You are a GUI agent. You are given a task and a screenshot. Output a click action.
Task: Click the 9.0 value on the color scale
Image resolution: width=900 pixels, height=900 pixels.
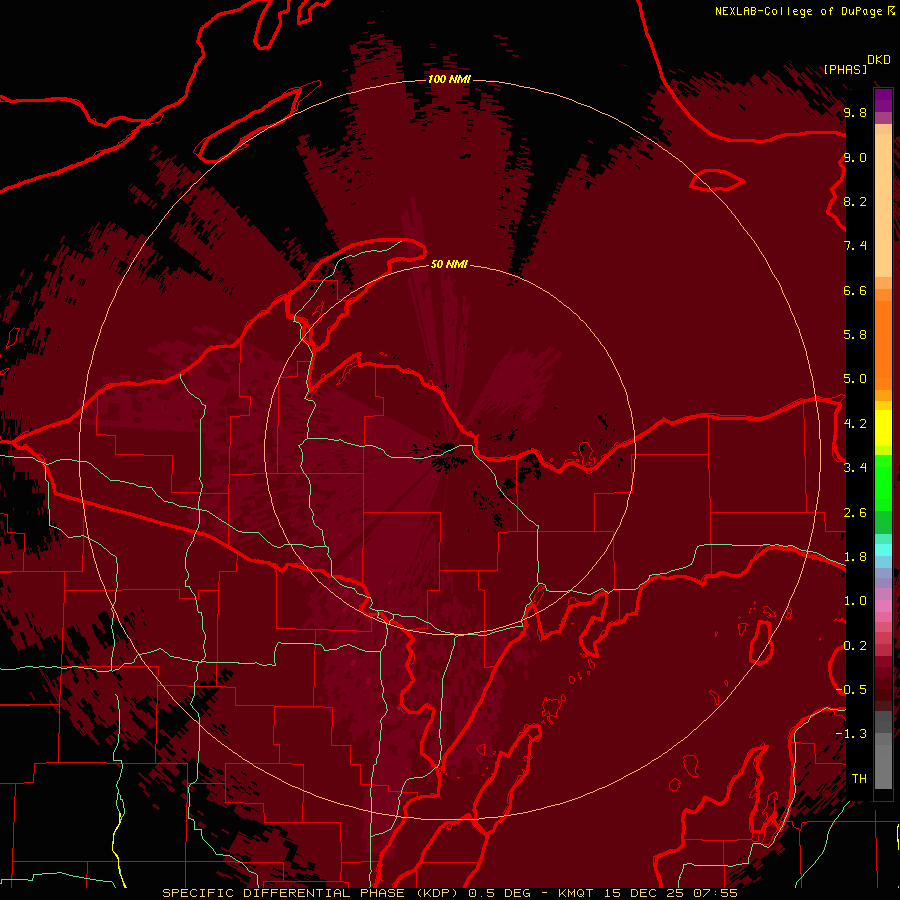[x=855, y=157]
